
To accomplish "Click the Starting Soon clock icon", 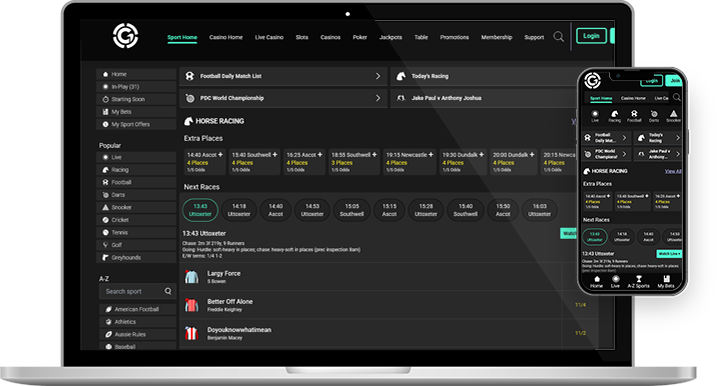I will [106, 99].
